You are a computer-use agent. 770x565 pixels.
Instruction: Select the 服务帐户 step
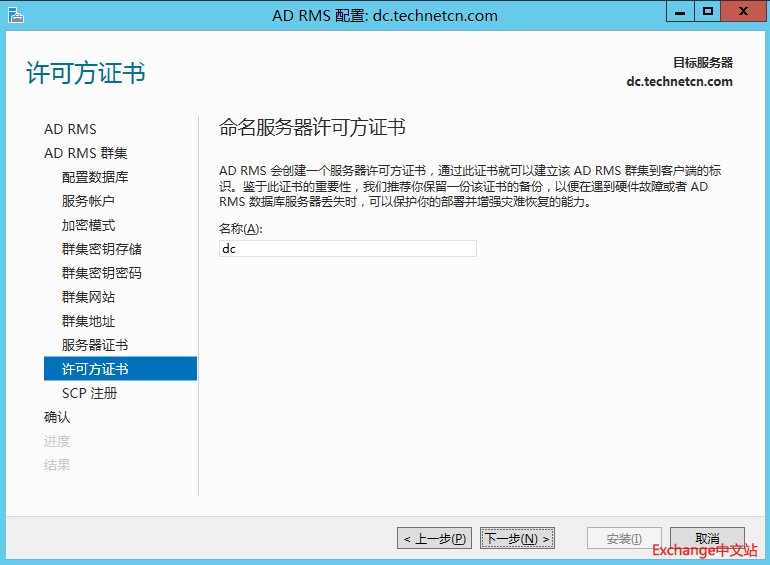coord(88,201)
